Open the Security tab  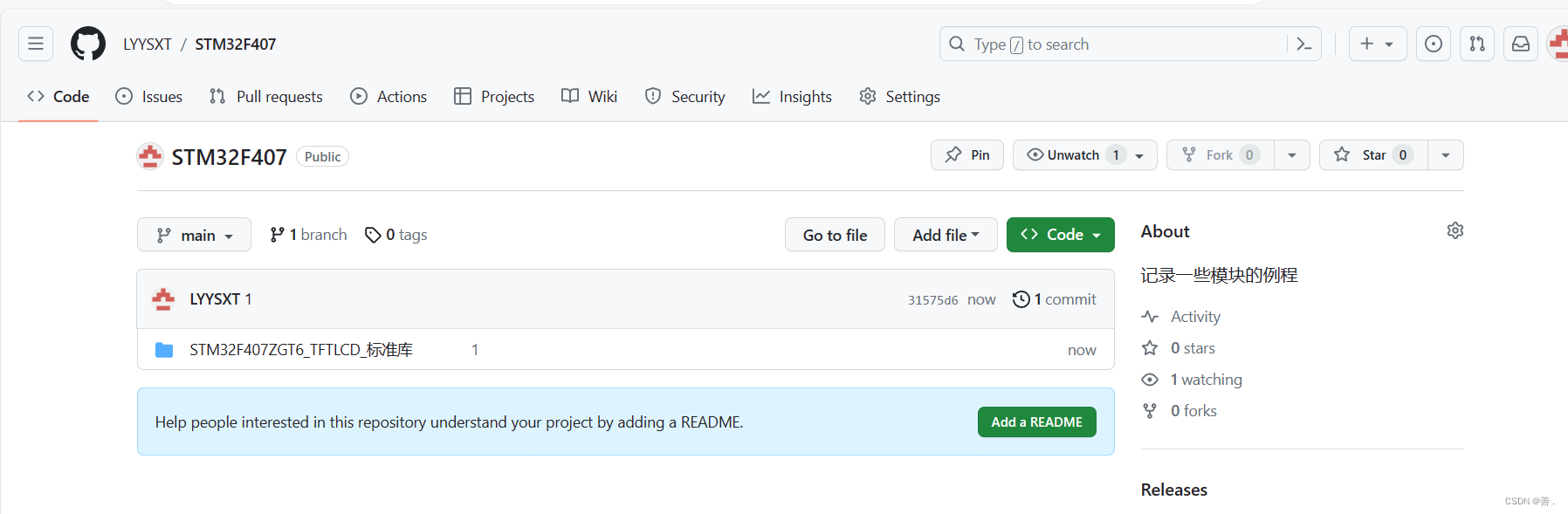coord(685,97)
